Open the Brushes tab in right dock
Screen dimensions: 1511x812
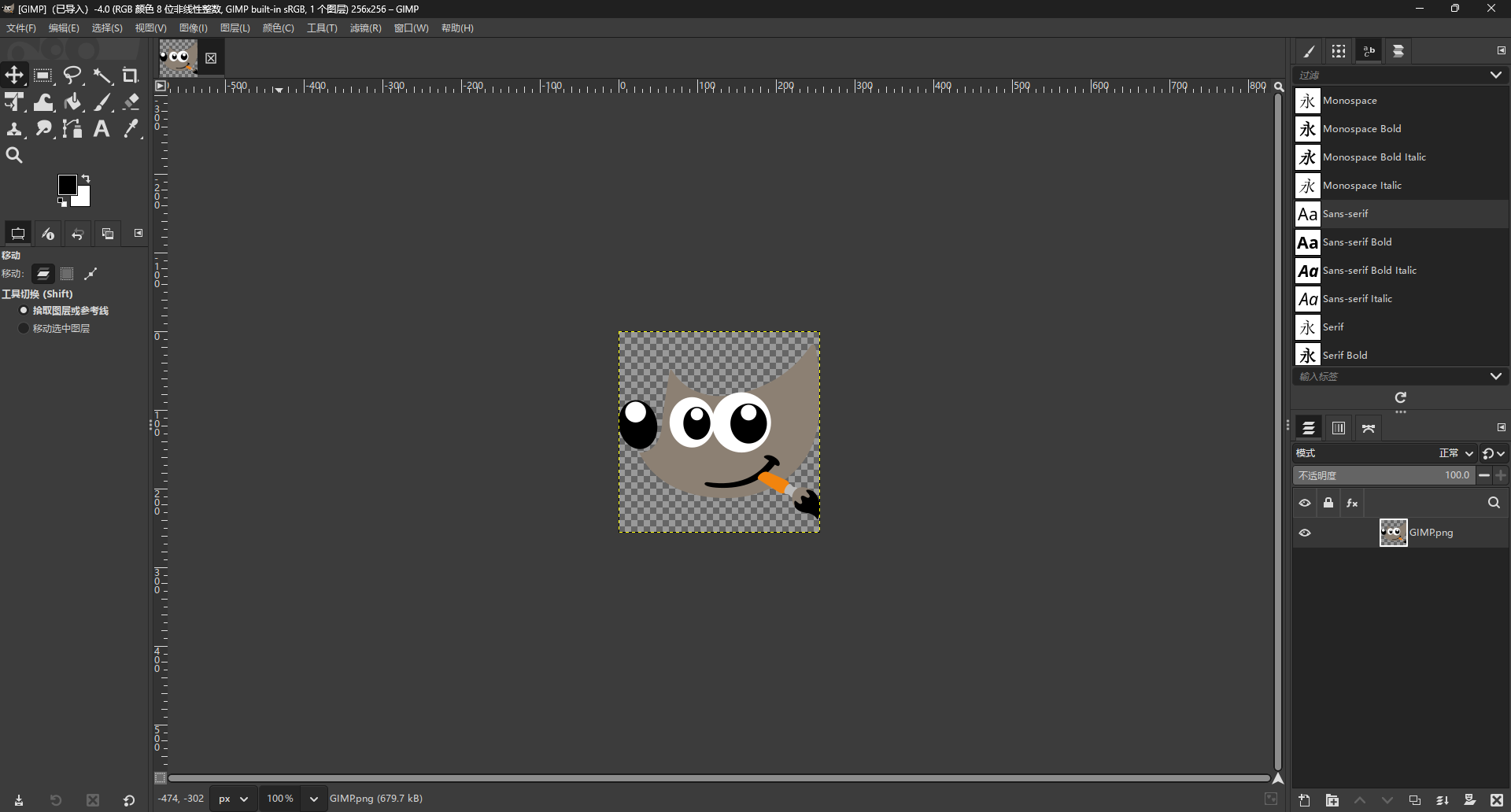click(1309, 51)
